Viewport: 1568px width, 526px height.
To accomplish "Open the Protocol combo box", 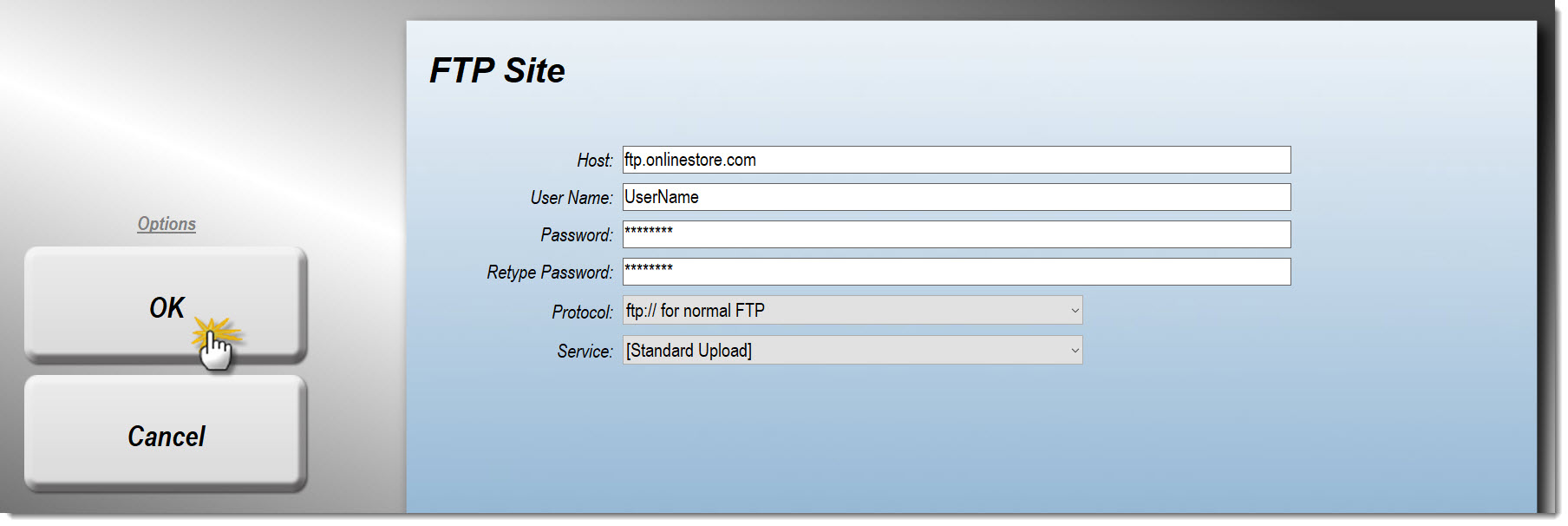I will coord(853,310).
